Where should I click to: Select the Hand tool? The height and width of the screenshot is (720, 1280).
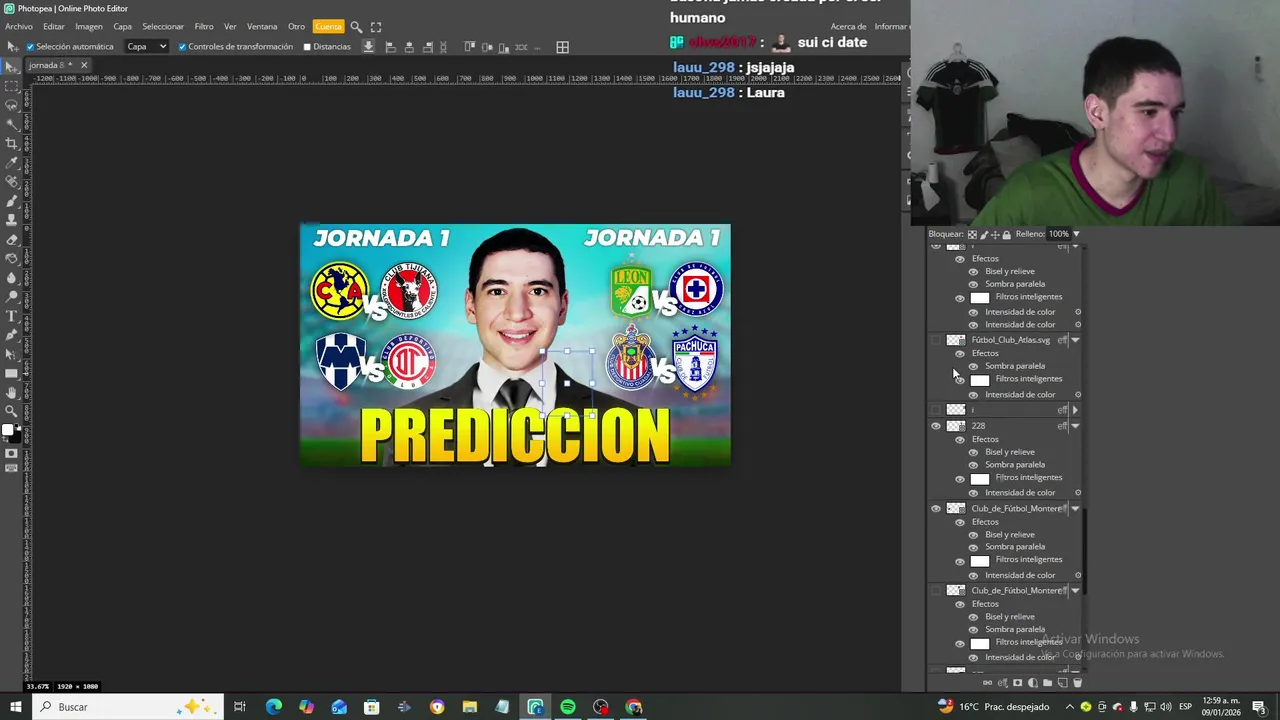pyautogui.click(x=12, y=393)
